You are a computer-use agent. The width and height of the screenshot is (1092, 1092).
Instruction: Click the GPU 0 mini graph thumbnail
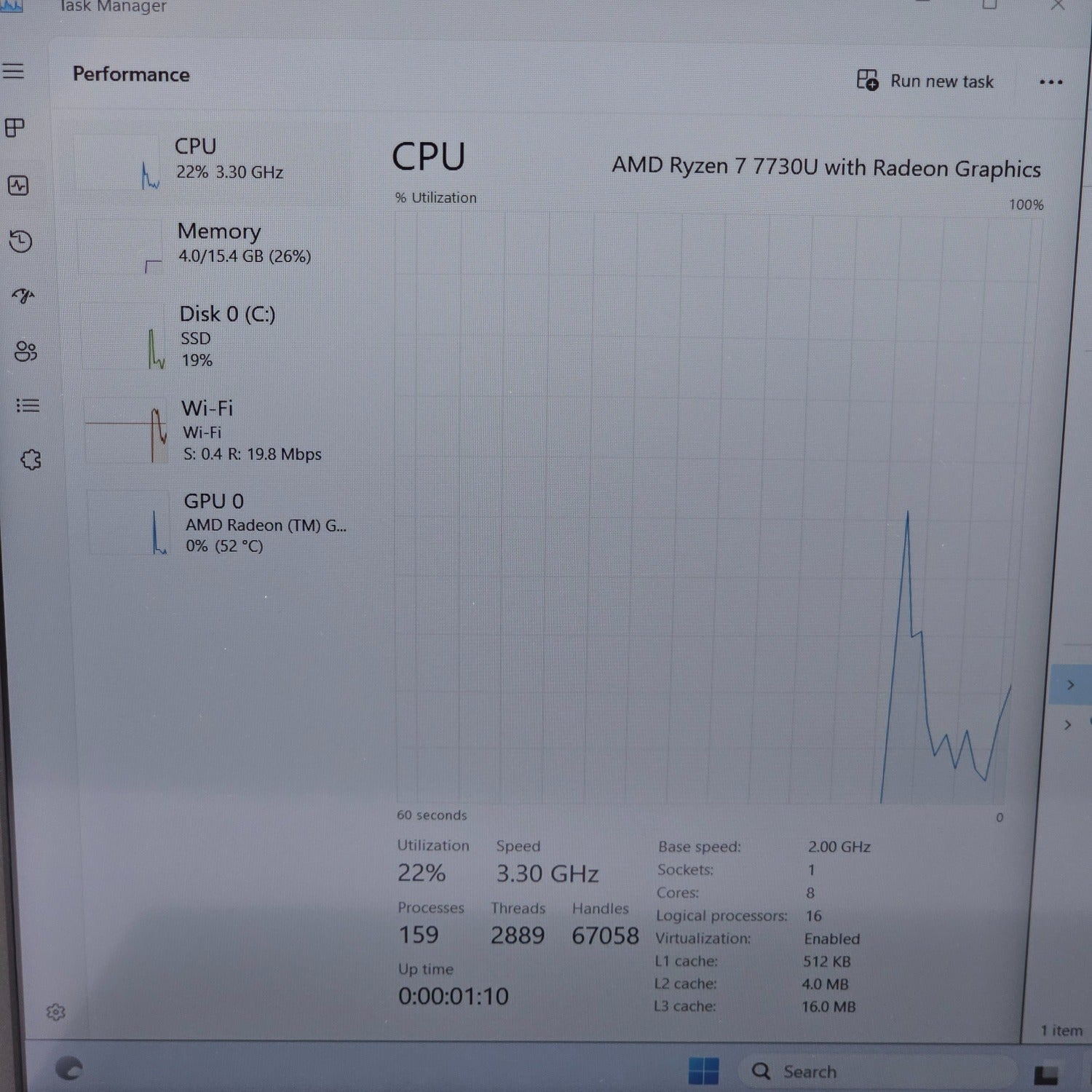click(x=129, y=524)
